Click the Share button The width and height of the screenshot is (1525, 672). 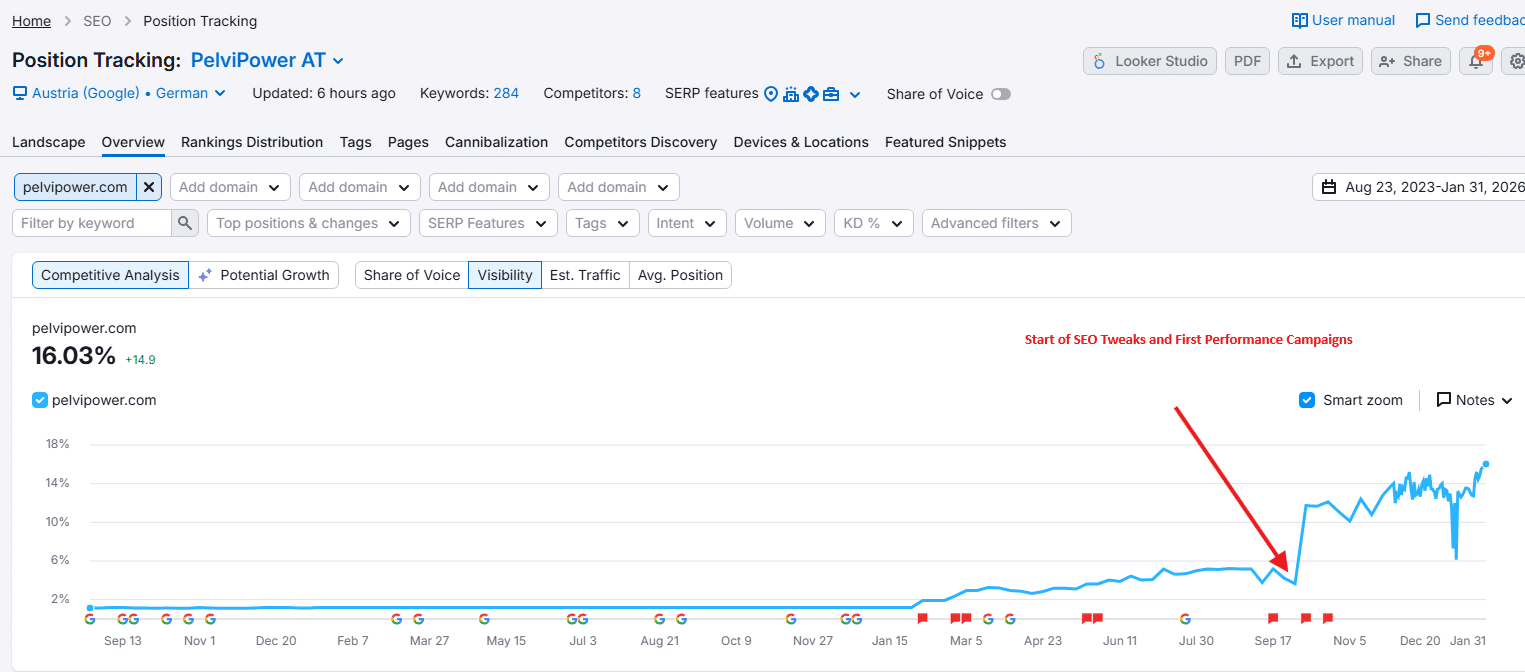[1410, 61]
